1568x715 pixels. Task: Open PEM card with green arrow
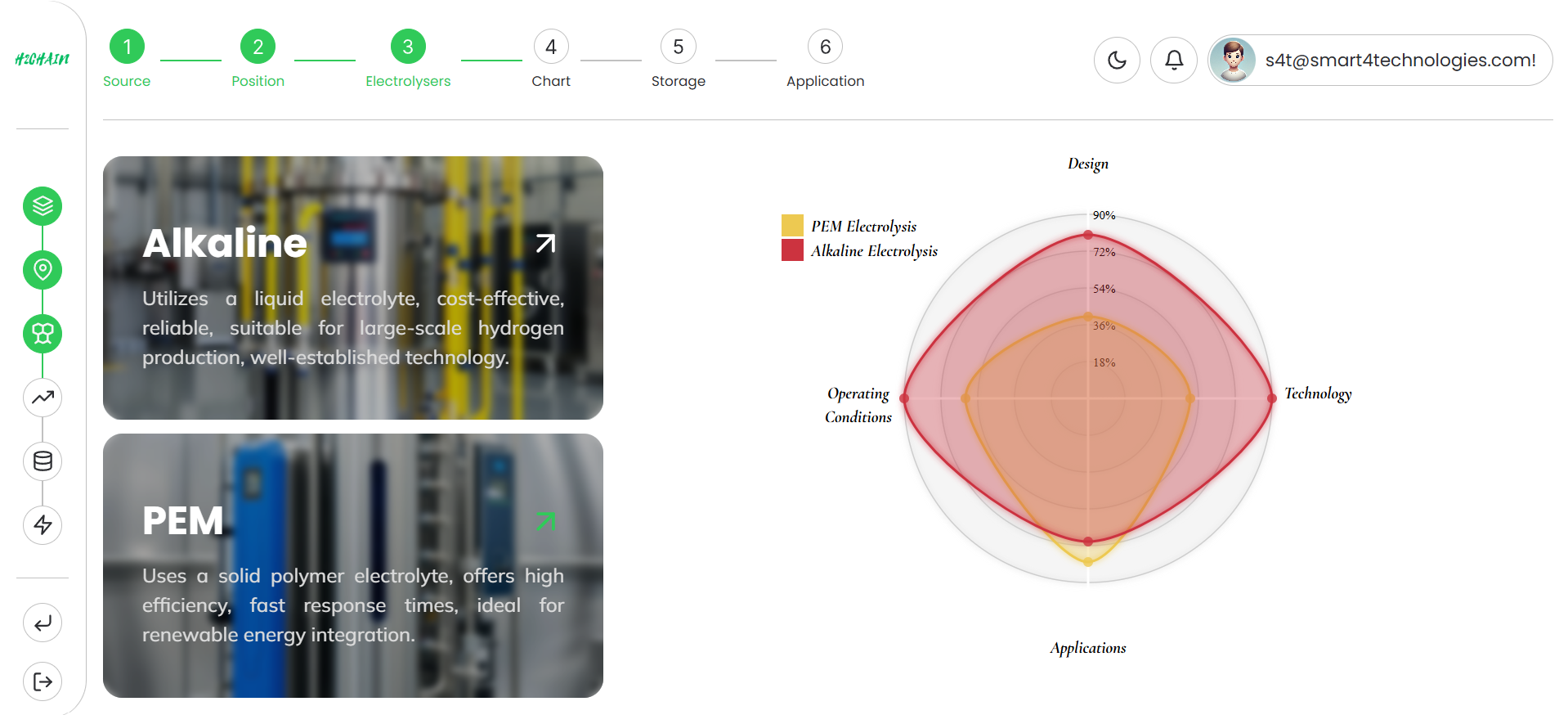545,521
